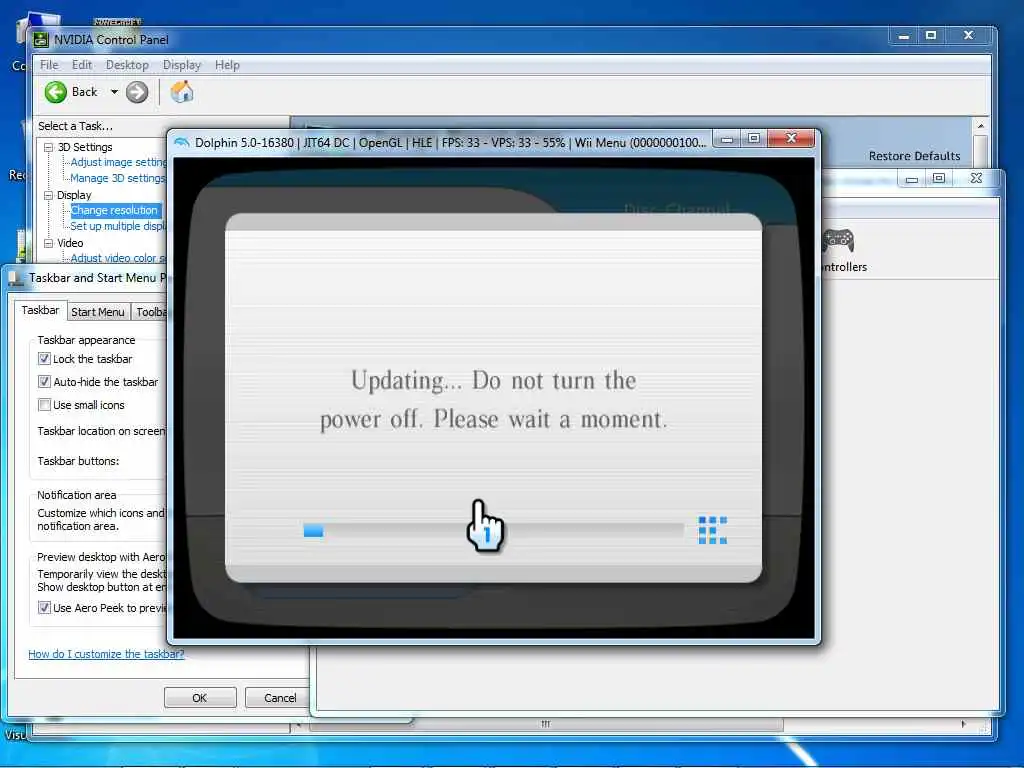Switch to the Toolbars tab
This screenshot has height=768, width=1024.
(x=151, y=312)
